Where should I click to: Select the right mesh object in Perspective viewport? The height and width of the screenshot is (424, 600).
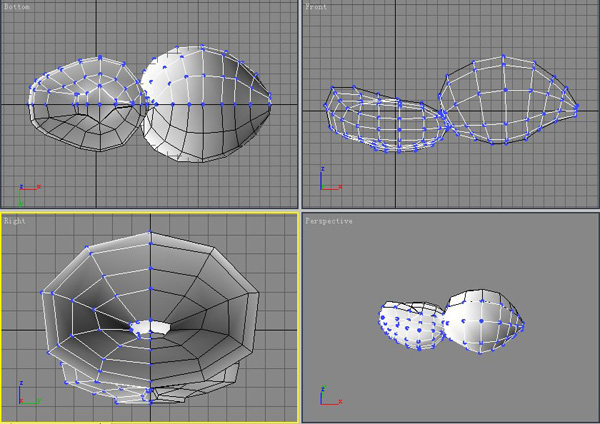tap(483, 321)
